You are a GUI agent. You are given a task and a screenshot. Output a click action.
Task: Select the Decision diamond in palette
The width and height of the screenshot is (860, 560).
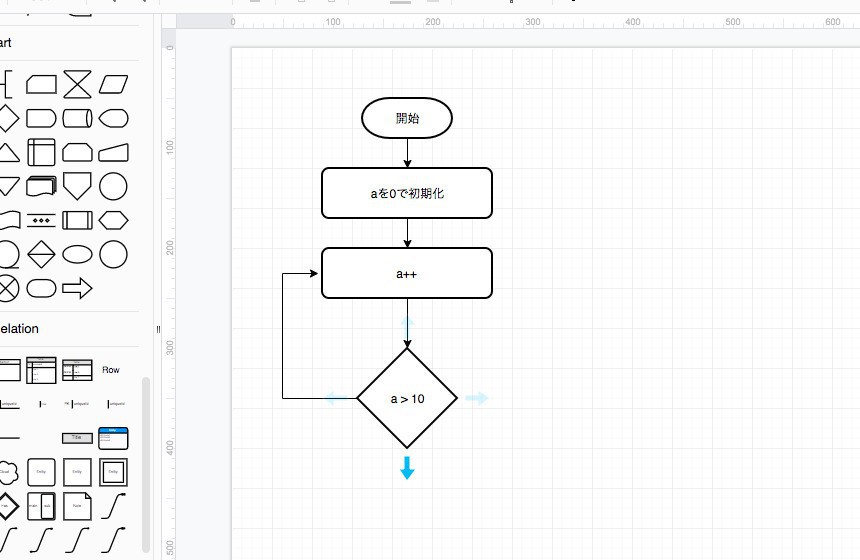coord(8,118)
